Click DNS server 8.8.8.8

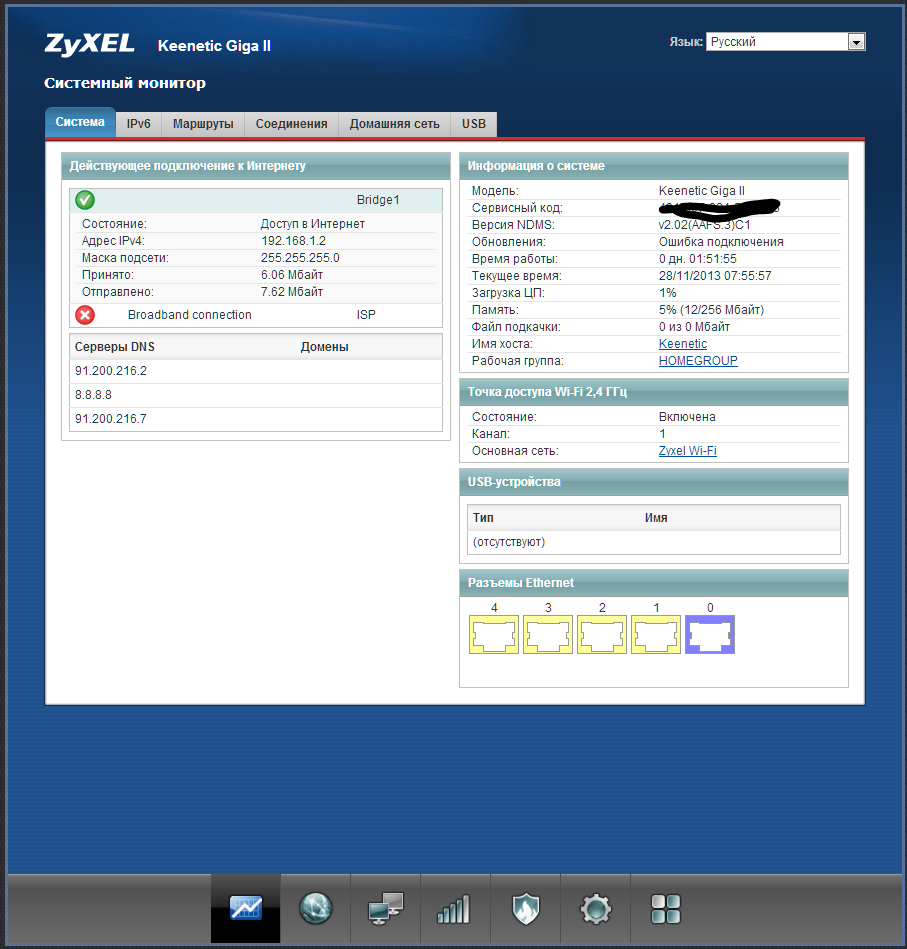pyautogui.click(x=93, y=395)
